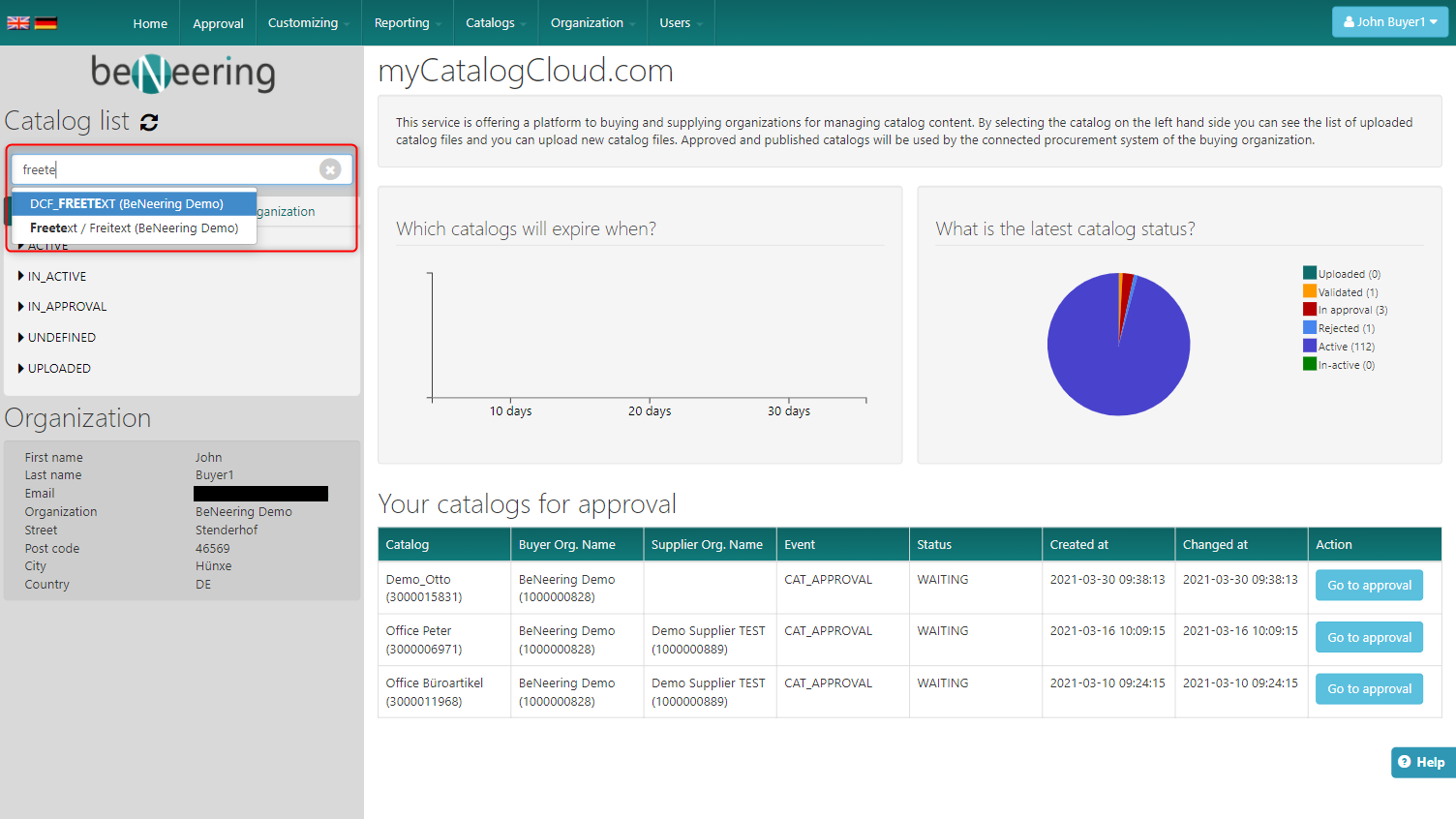Expand the IN_ACTIVE catalog group

click(x=56, y=277)
